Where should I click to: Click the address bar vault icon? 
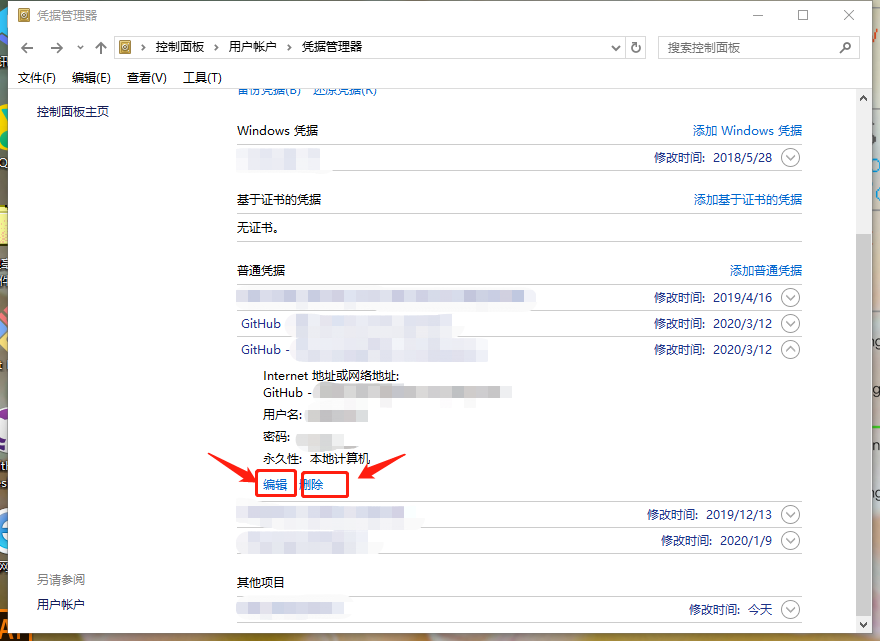(126, 47)
